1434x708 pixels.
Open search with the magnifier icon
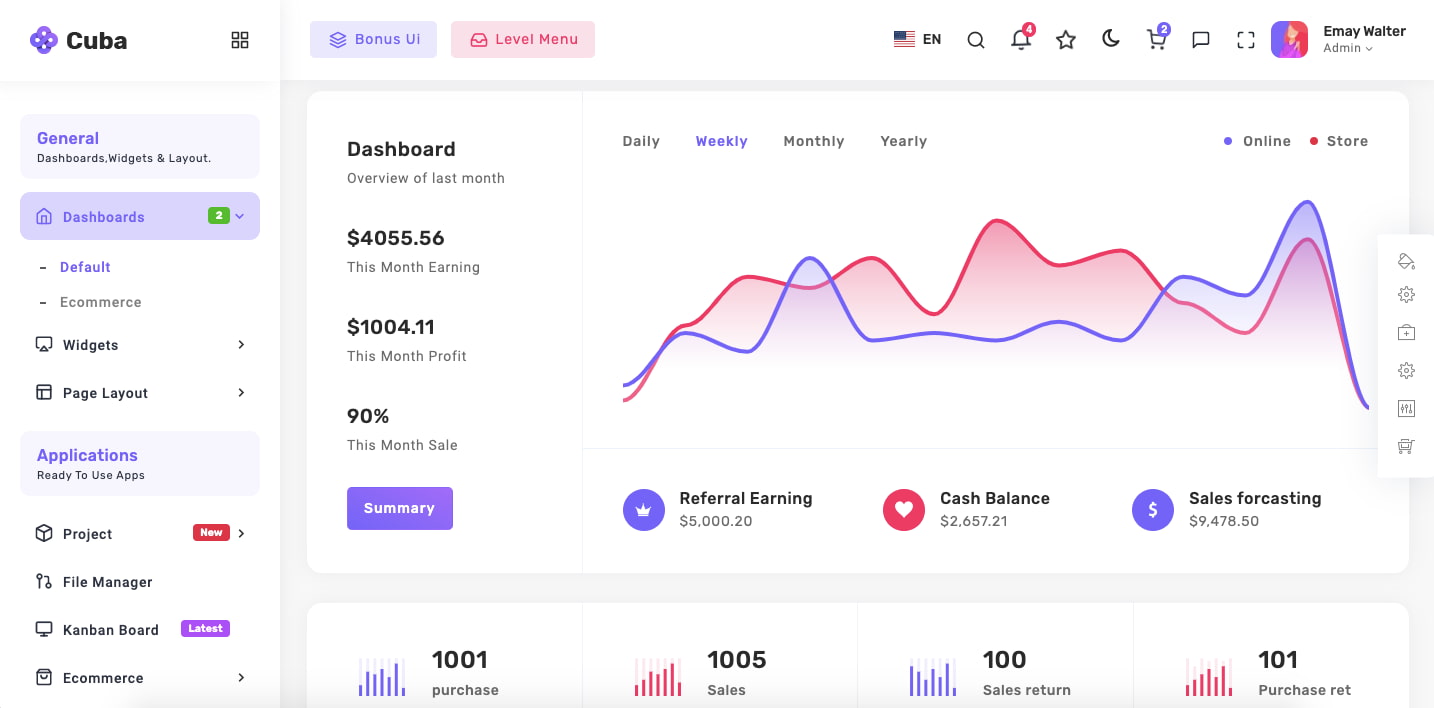976,40
